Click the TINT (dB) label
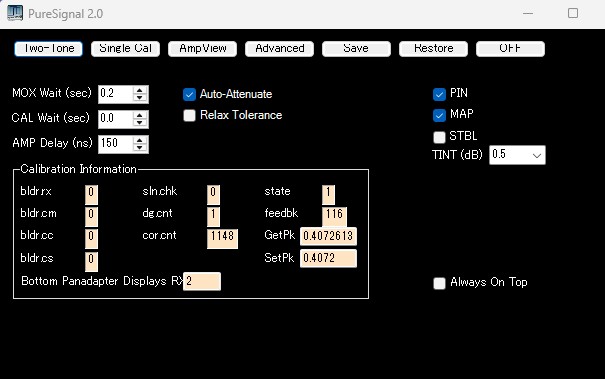Viewport: 605px width, 379px height. point(457,155)
